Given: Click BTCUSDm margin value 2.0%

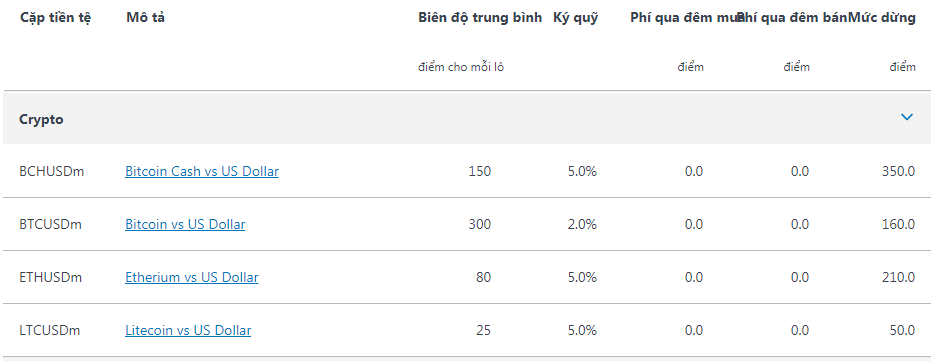Looking at the screenshot, I should click(x=582, y=225).
